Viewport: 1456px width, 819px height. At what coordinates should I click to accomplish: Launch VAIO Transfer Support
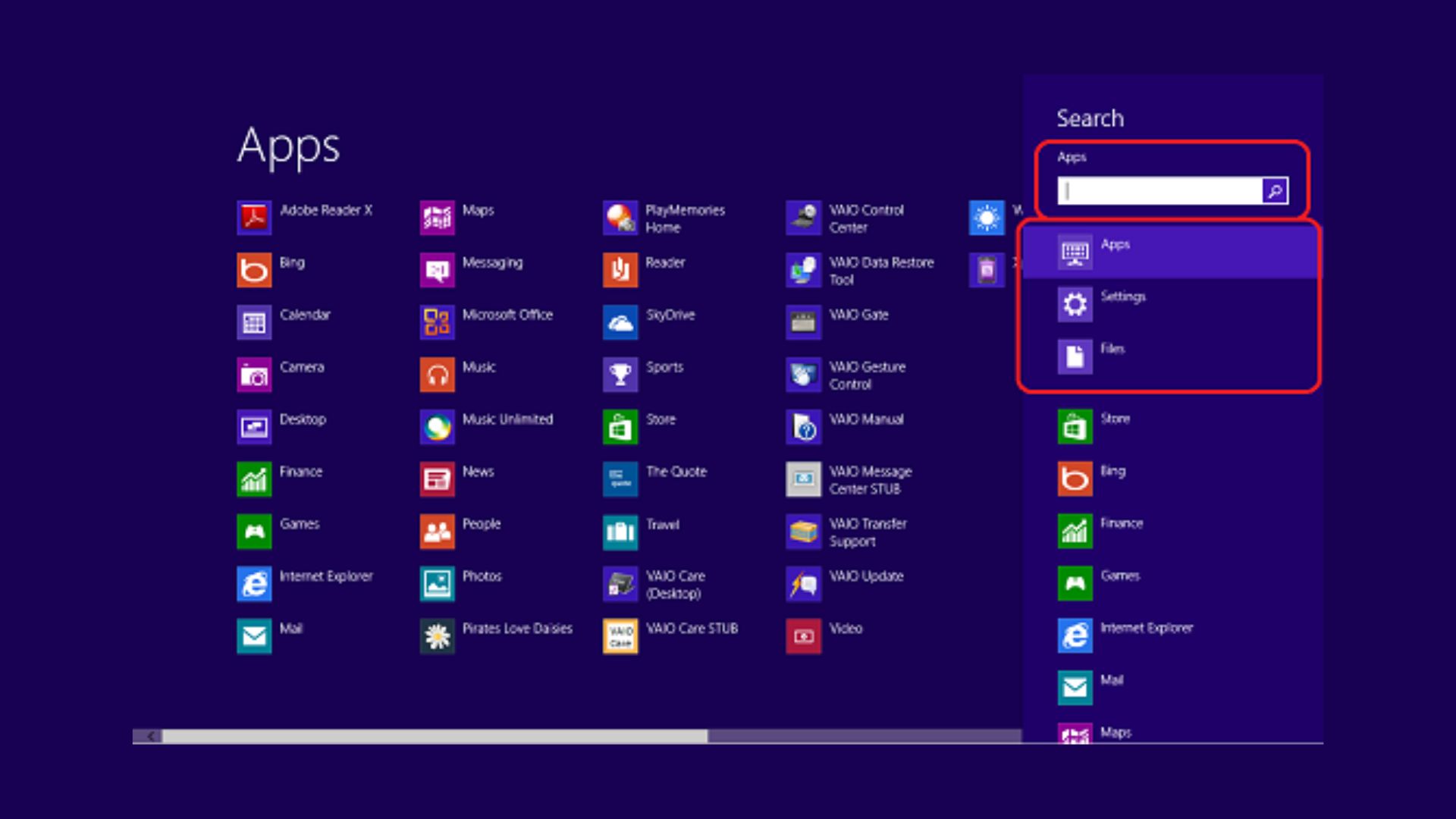click(804, 532)
